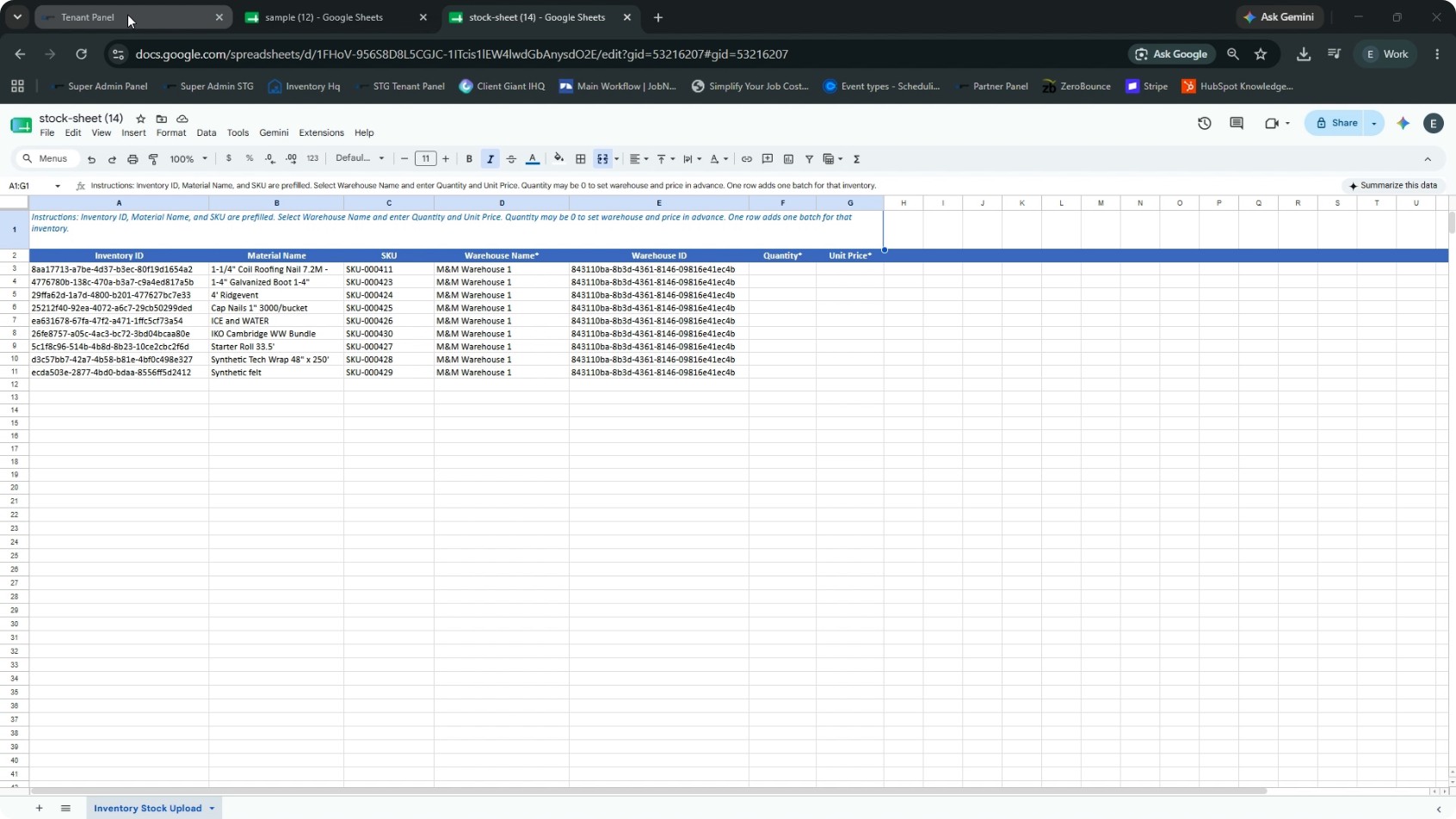
Task: Open text wrapping dropdown
Action: tap(692, 159)
